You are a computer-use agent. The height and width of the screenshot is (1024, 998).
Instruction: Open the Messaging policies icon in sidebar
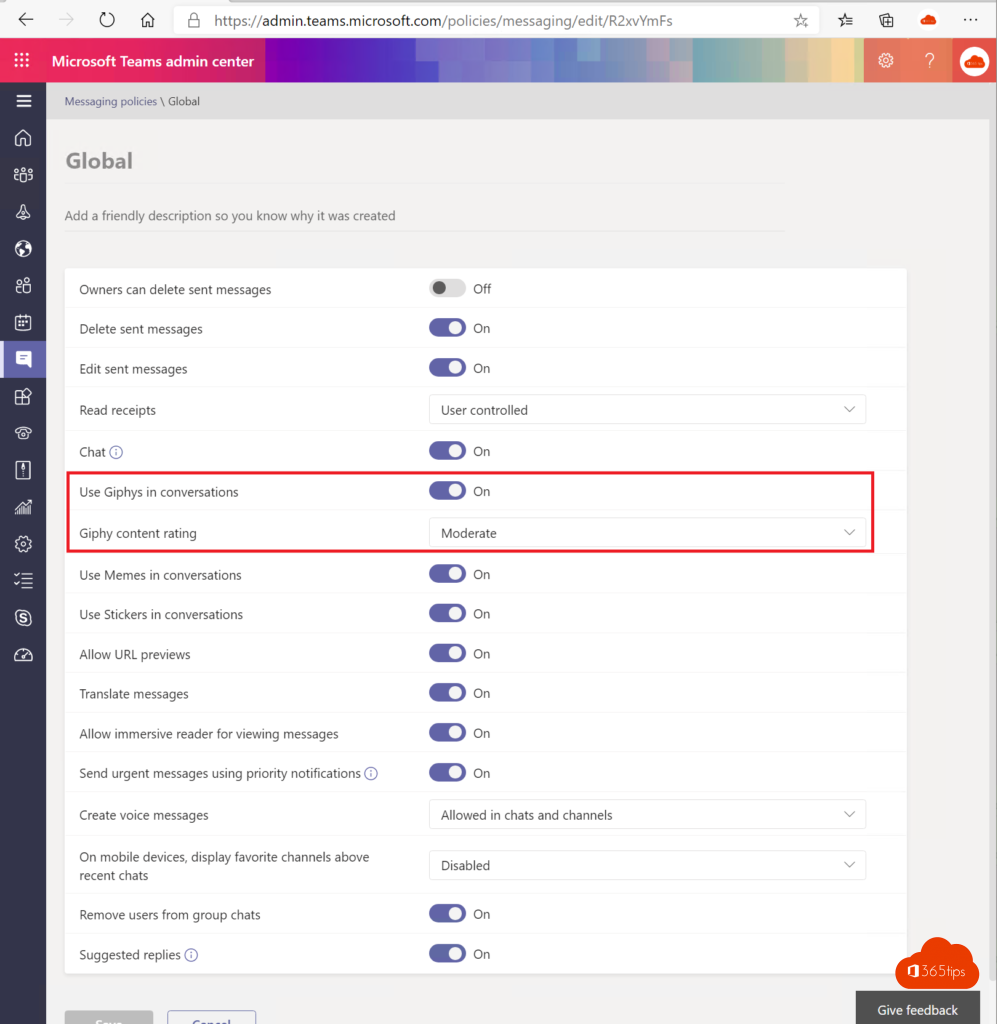point(23,359)
